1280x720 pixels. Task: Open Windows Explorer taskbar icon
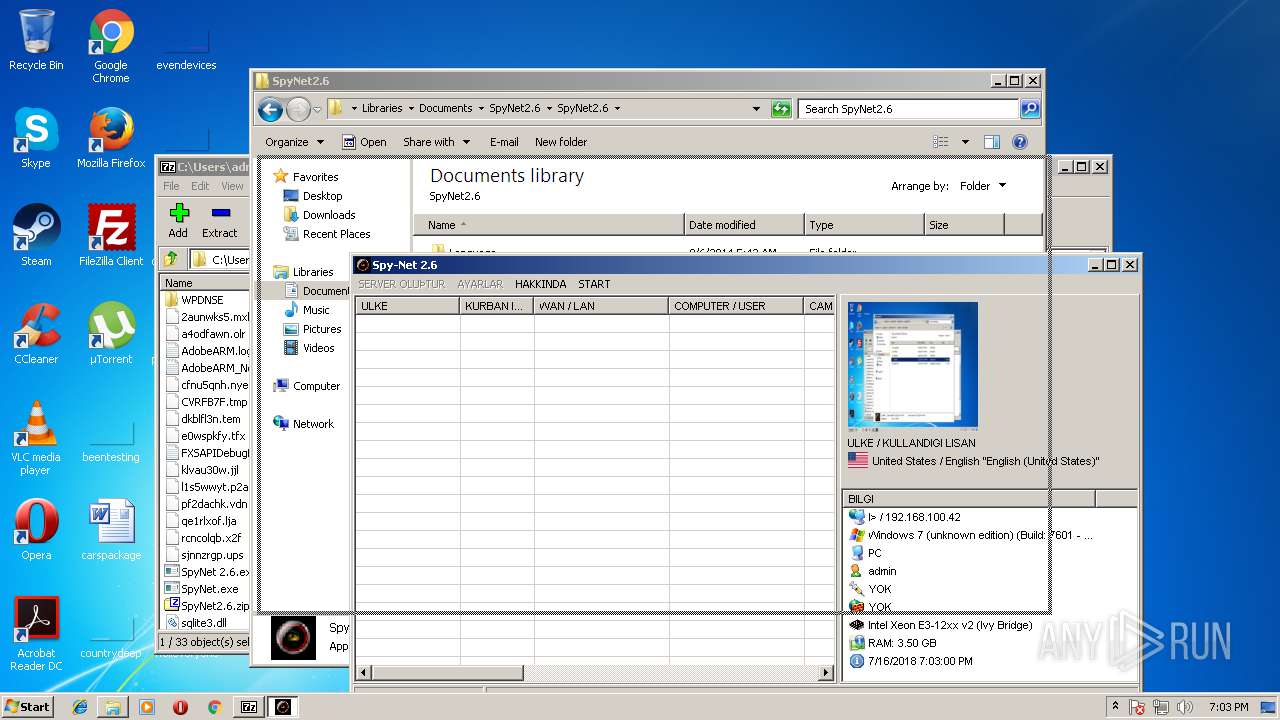[113, 707]
